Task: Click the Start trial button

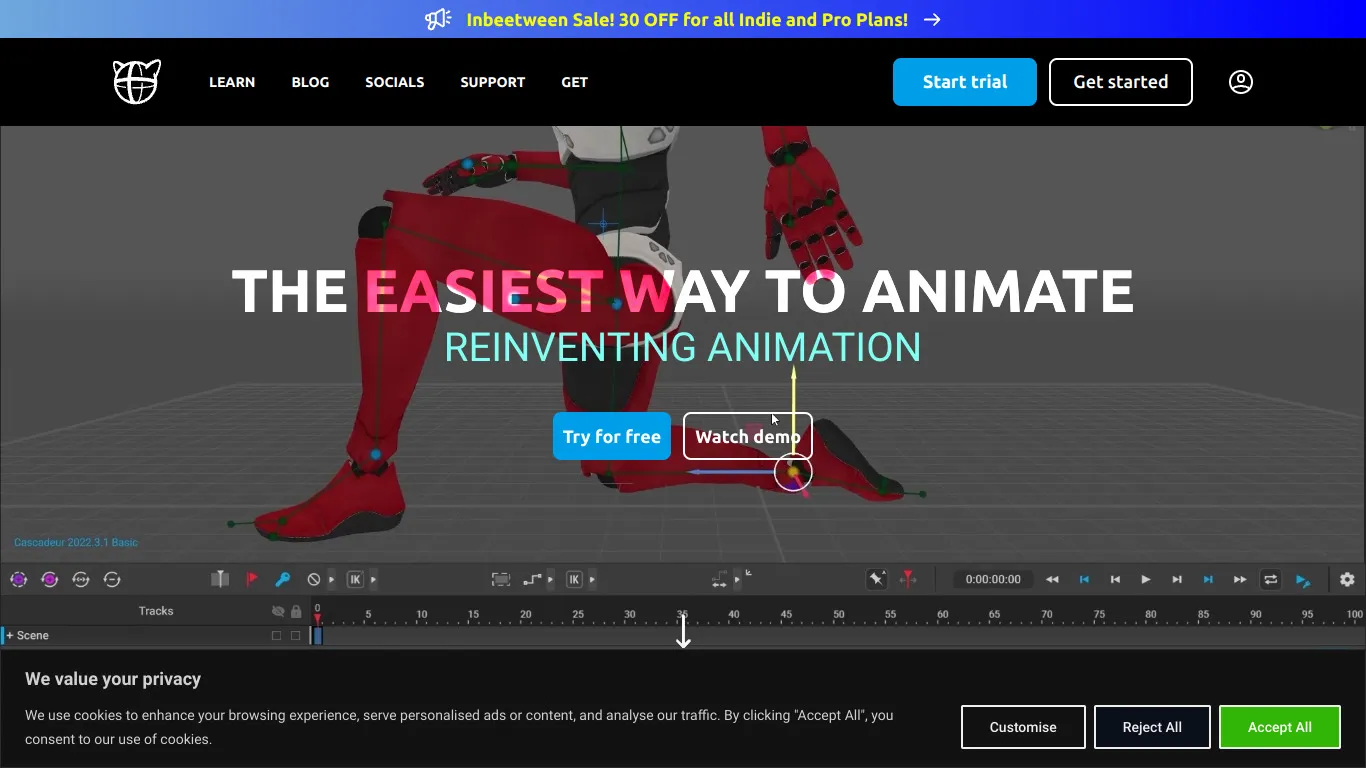Action: click(x=965, y=82)
